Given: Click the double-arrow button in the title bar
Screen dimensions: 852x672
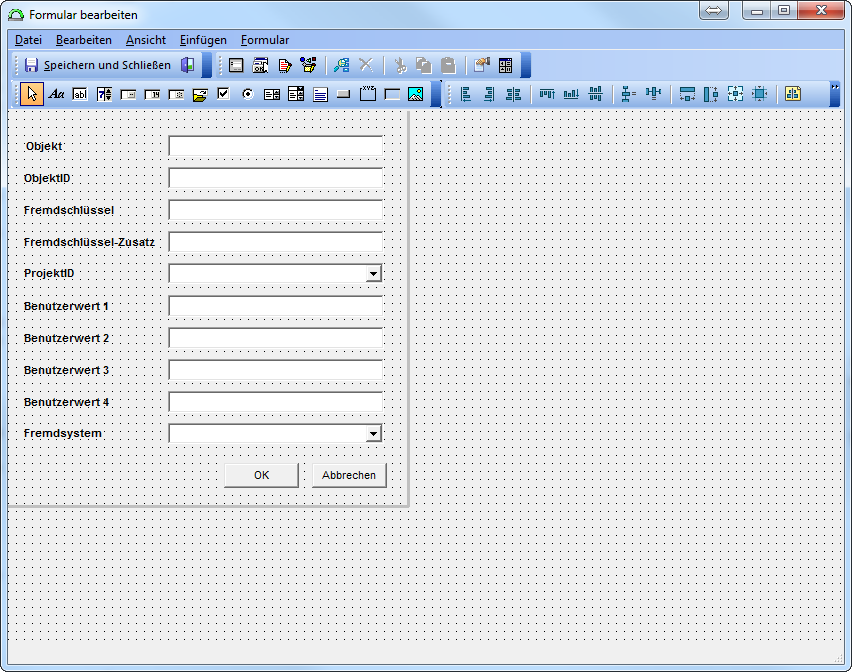Looking at the screenshot, I should coord(713,10).
